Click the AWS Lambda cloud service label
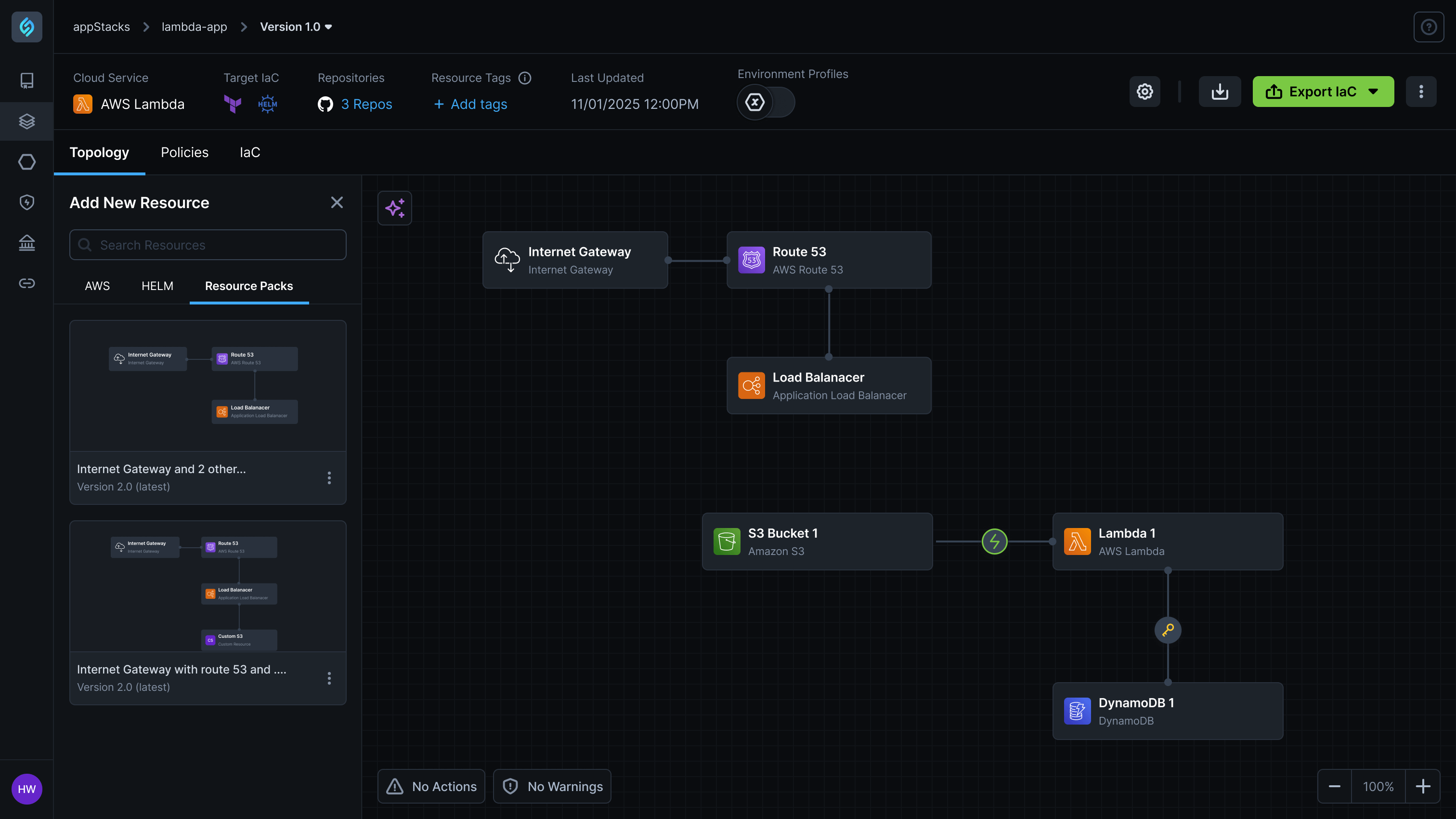The width and height of the screenshot is (1456, 819). point(143,104)
